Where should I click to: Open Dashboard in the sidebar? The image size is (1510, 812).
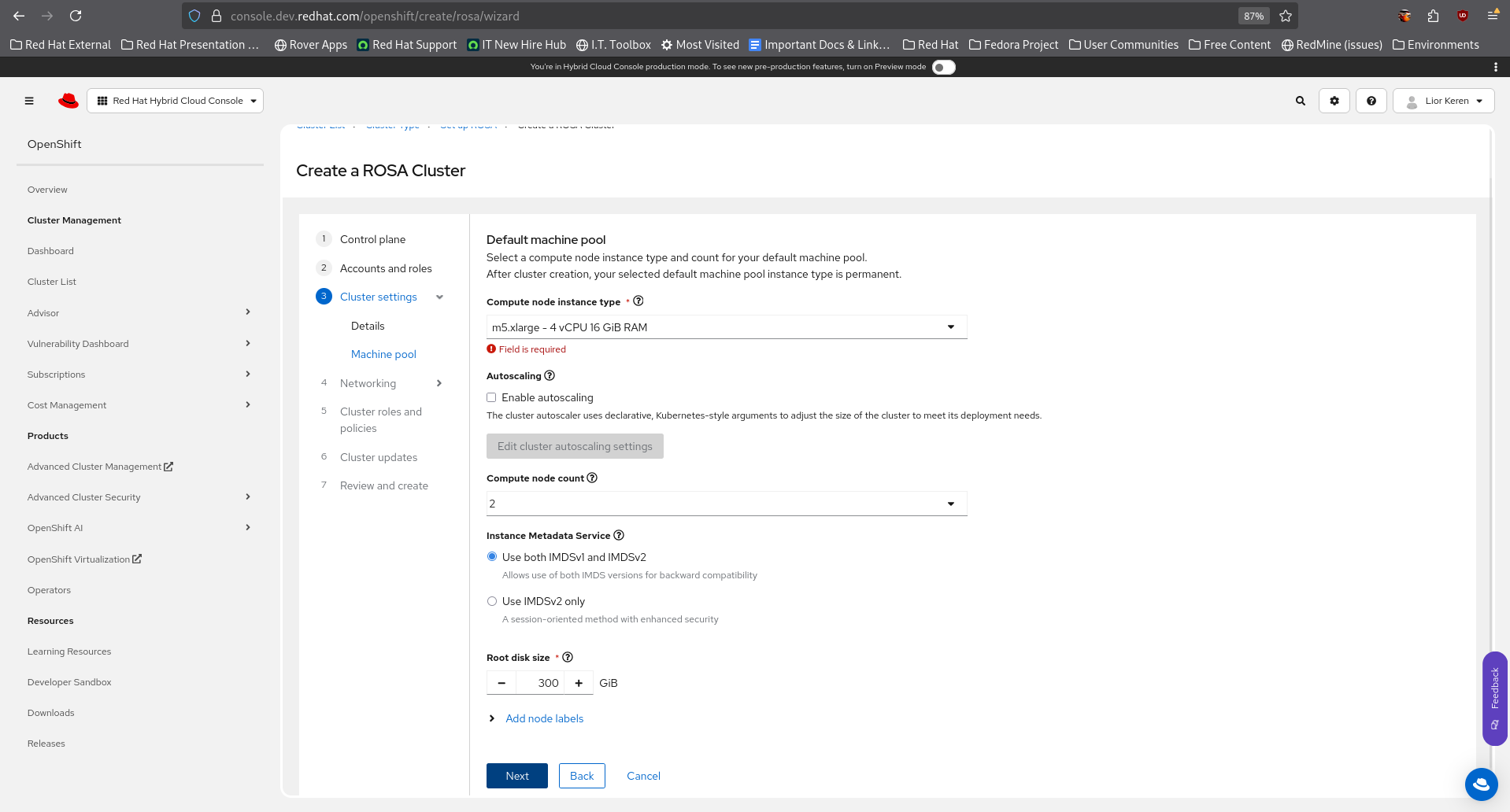pyautogui.click(x=50, y=251)
